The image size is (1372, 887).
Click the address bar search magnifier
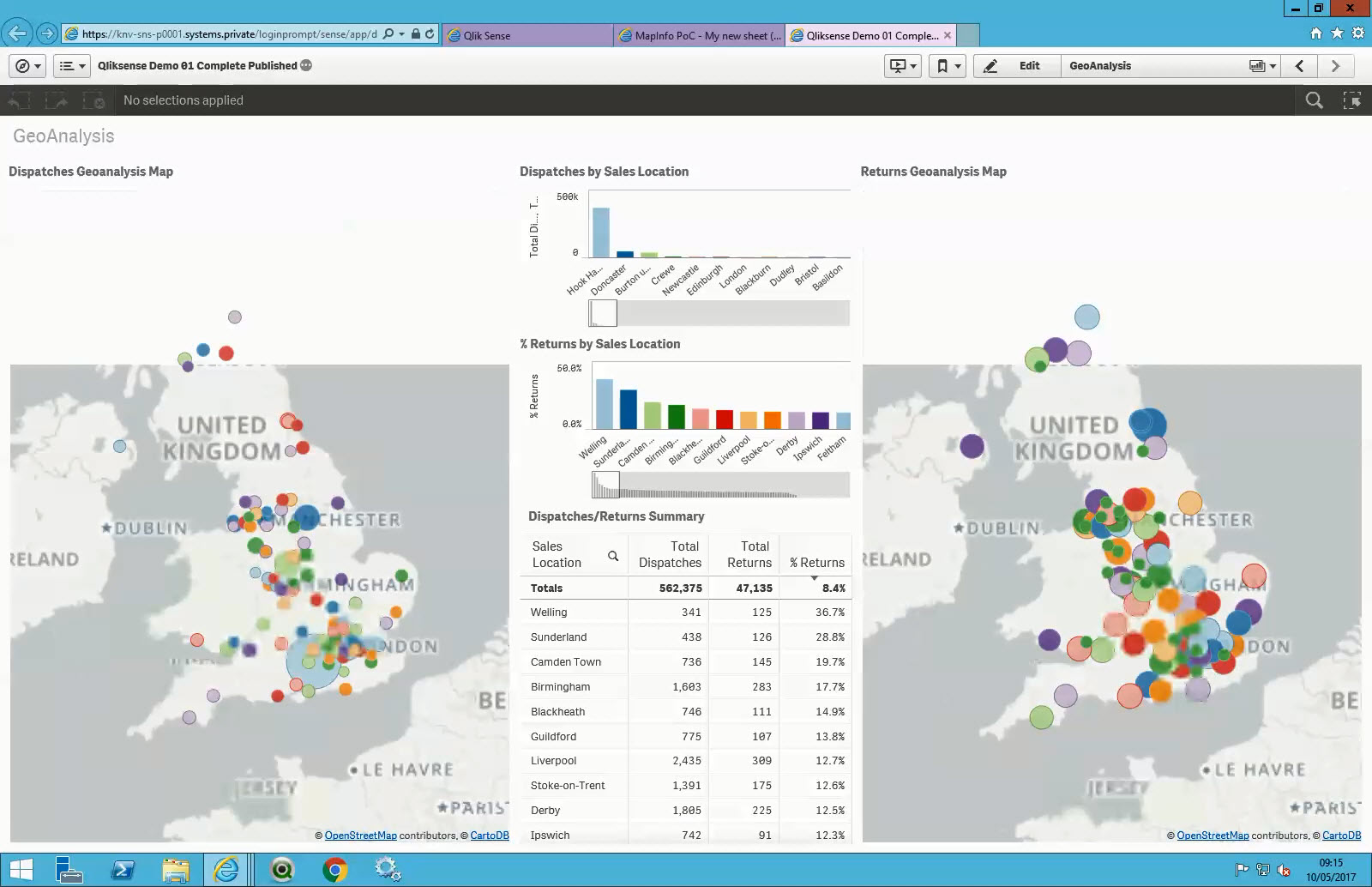click(x=388, y=34)
